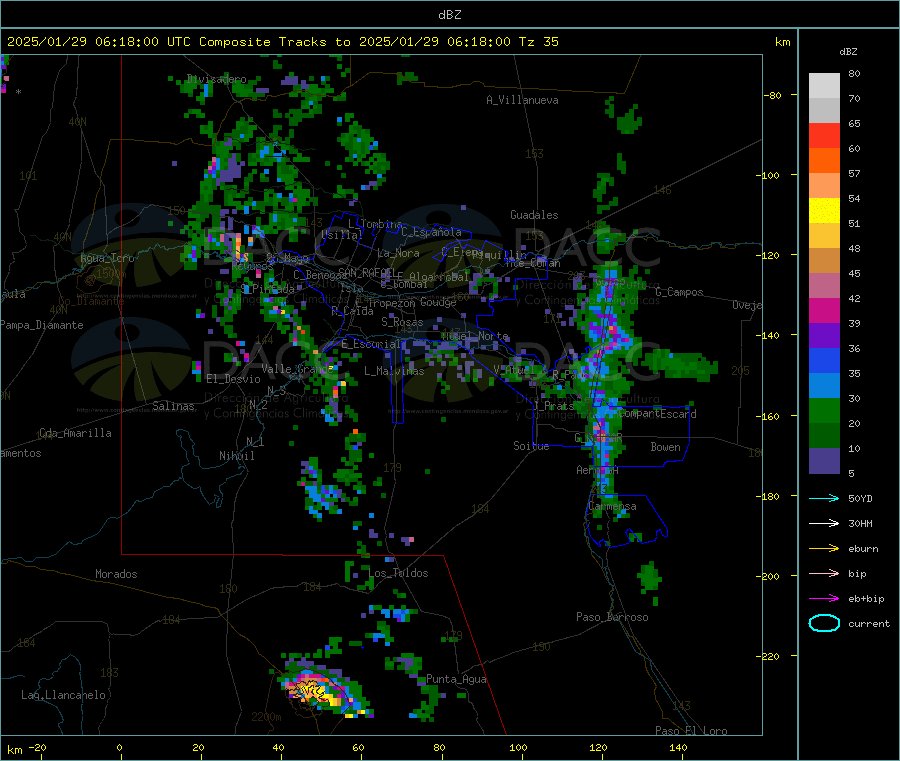Click the 'Carmensa' map label

[612, 506]
